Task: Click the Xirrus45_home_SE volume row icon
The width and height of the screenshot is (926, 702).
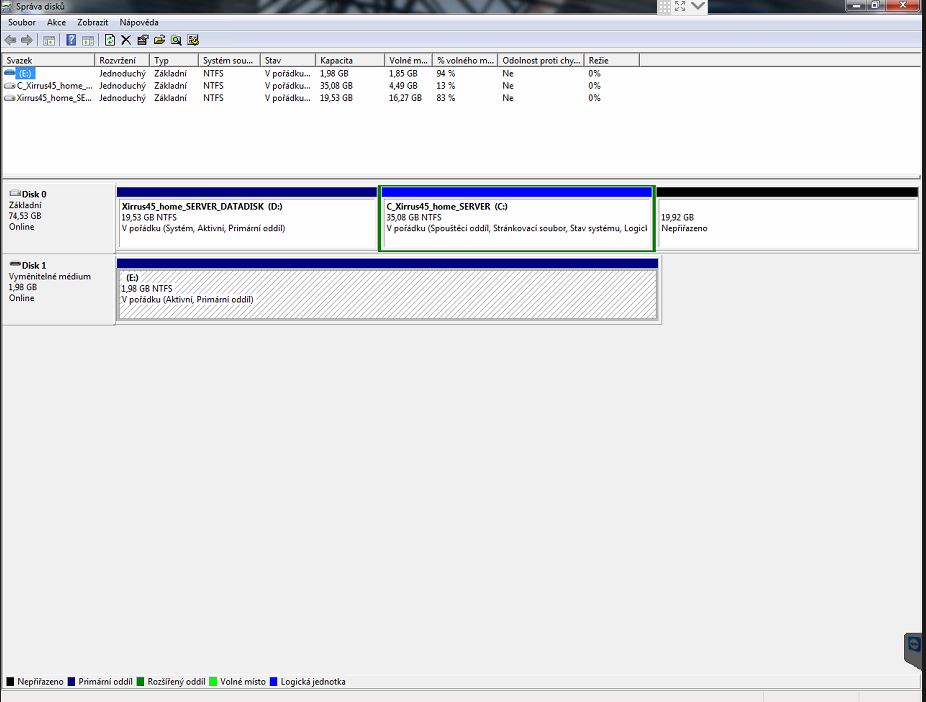Action: [x=9, y=98]
